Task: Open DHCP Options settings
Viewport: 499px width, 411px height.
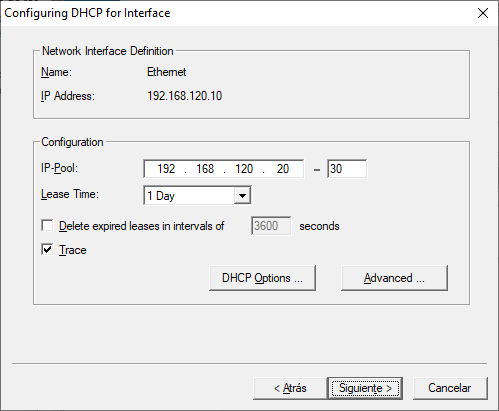Action: [262, 278]
